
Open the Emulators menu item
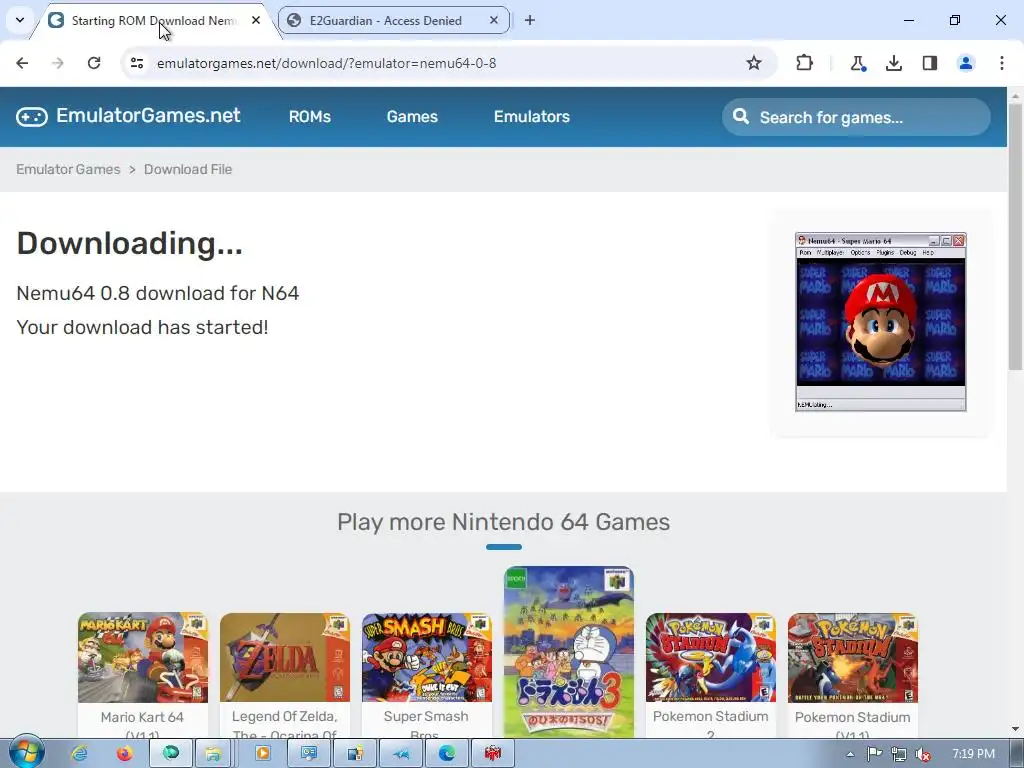532,116
